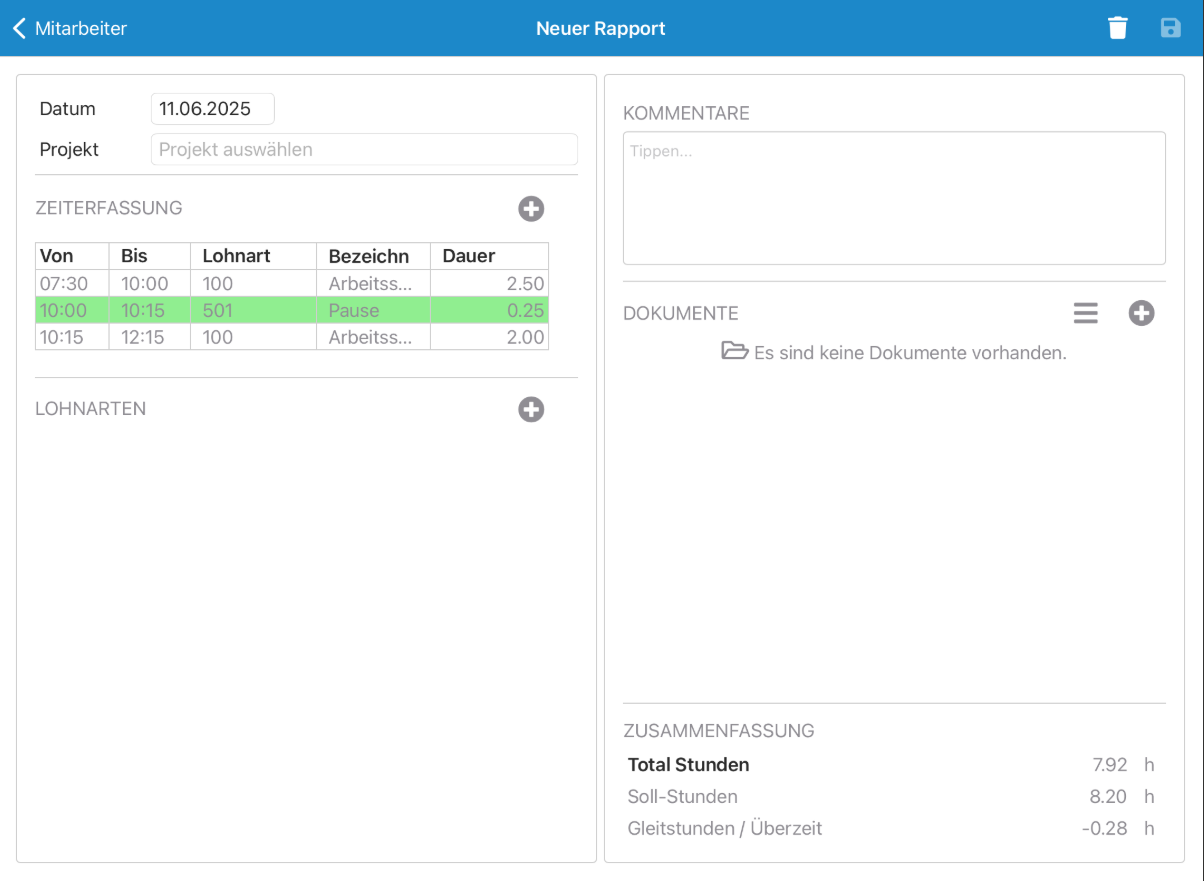The width and height of the screenshot is (1204, 881).
Task: Open the Dokumente list menu icon
Action: coord(1086,313)
